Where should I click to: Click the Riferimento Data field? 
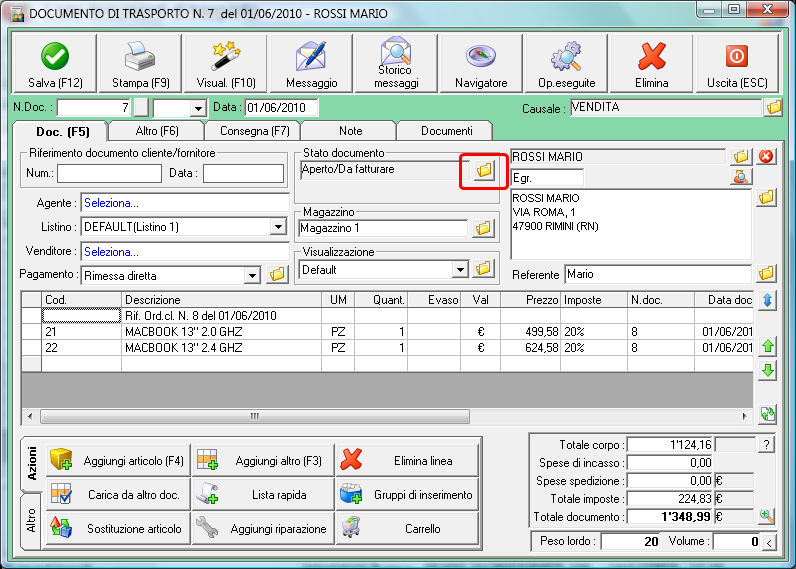(x=243, y=173)
